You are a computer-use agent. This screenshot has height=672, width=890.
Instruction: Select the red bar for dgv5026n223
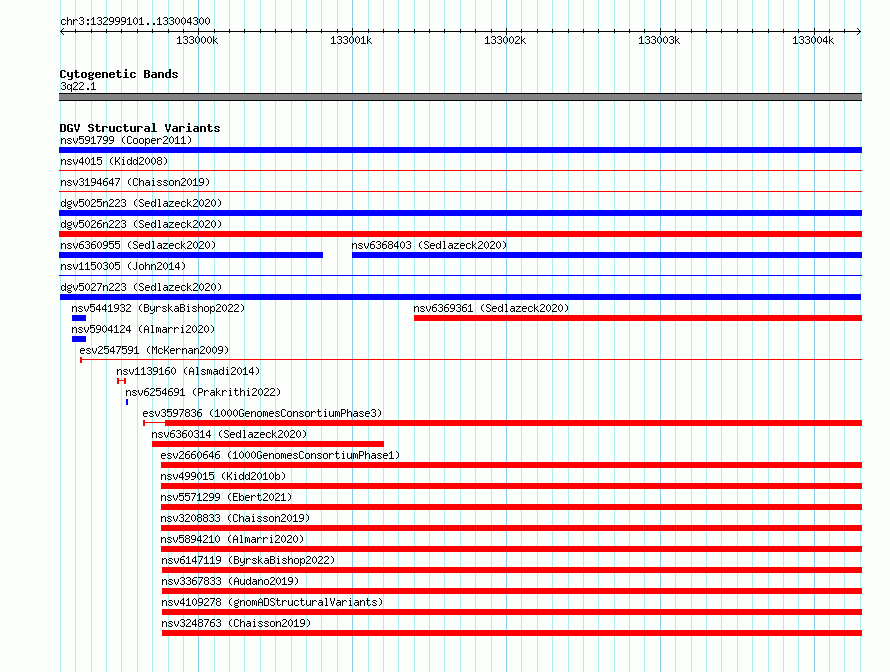point(460,234)
